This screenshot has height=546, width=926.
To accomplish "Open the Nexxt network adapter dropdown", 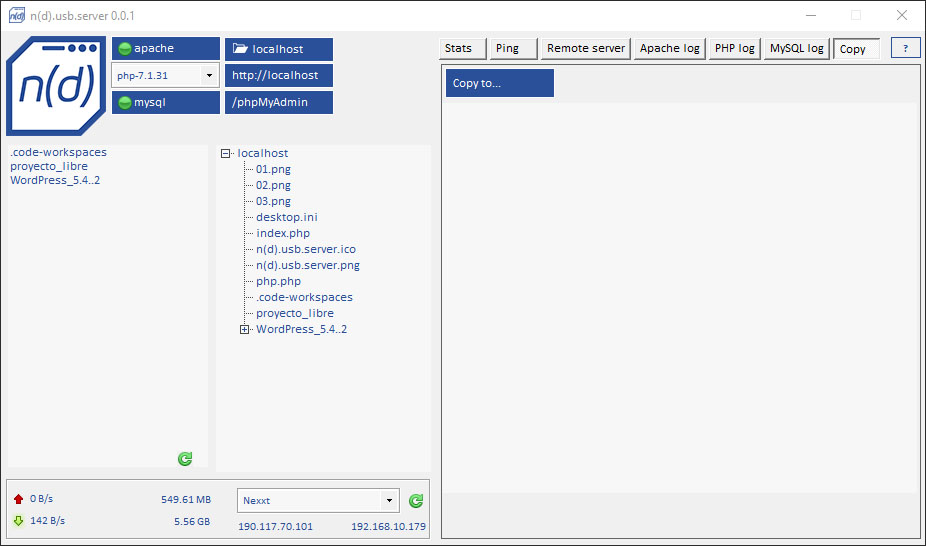I will pos(318,501).
